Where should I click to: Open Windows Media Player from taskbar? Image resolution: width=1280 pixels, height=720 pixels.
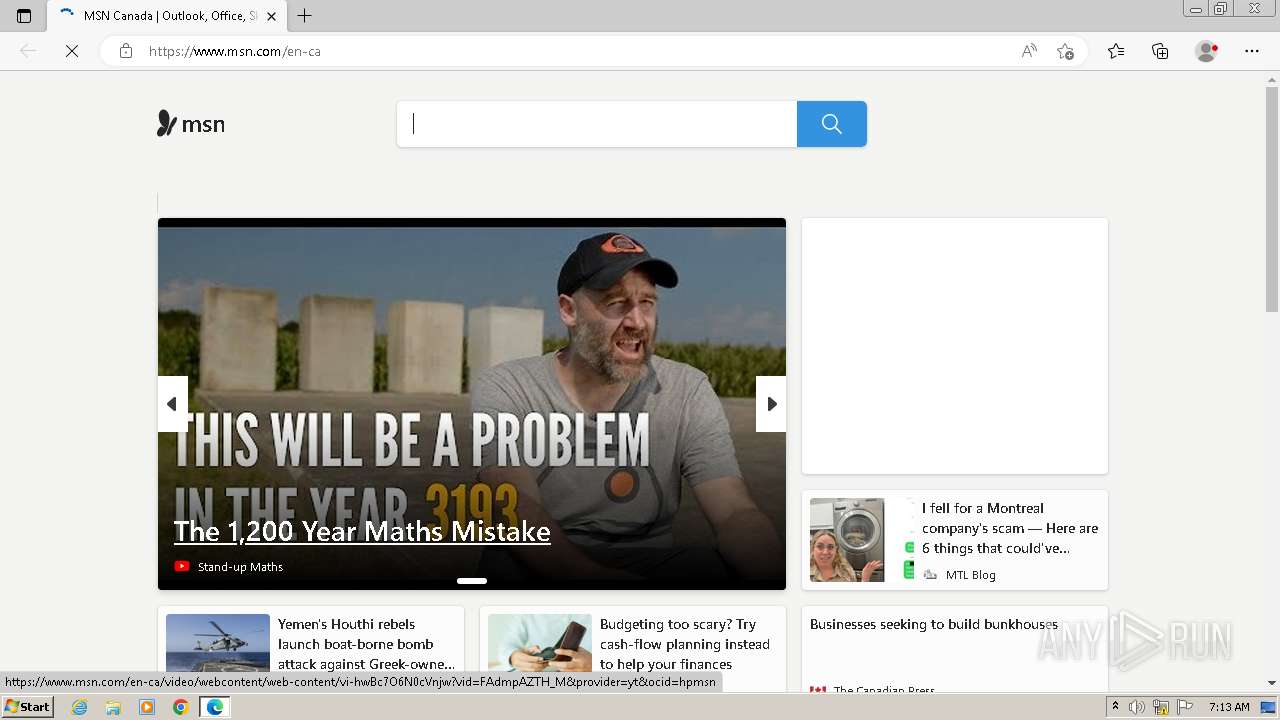point(147,707)
